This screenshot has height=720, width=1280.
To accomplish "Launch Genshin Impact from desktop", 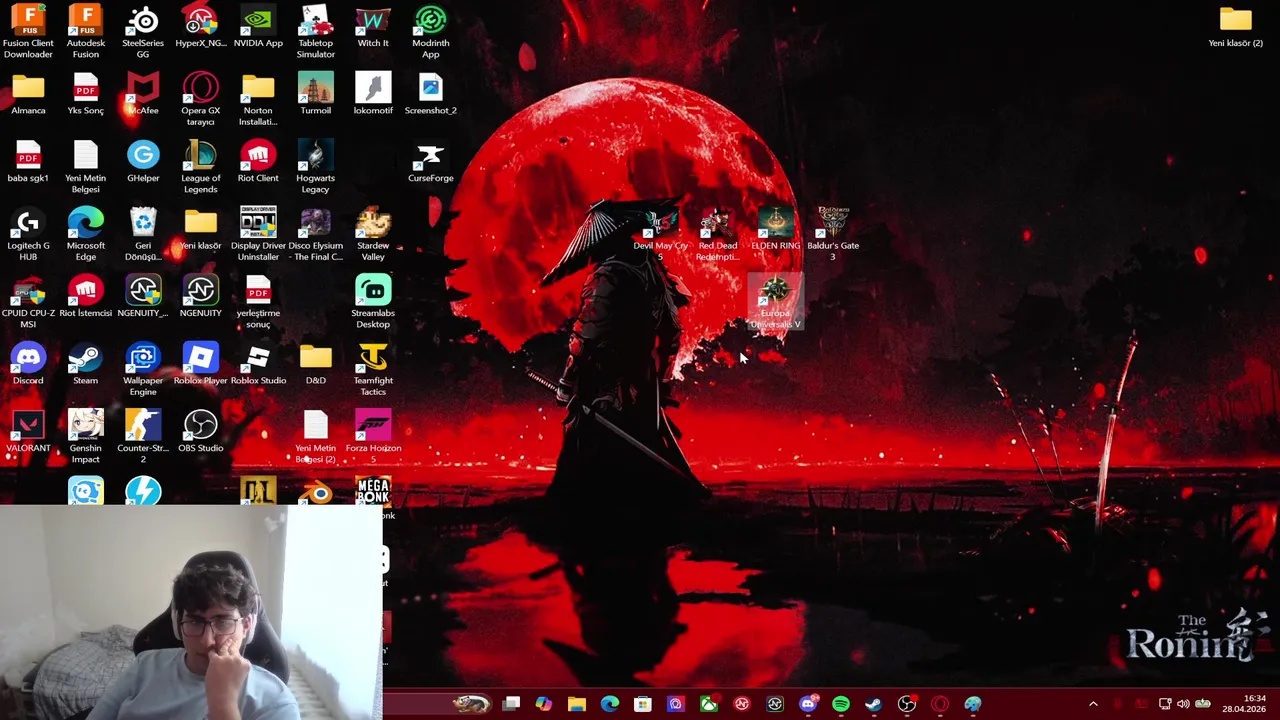I will click(x=86, y=437).
